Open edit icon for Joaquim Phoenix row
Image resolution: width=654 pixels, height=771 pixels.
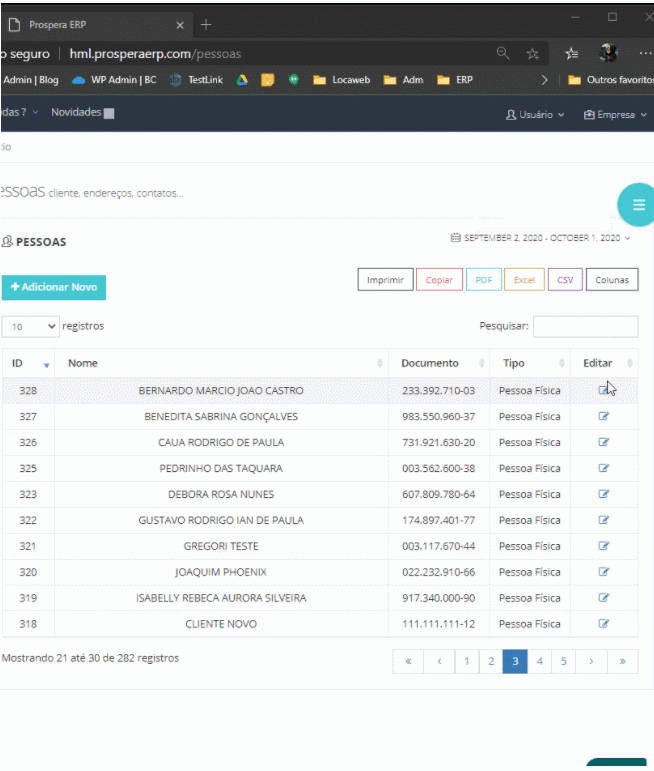603,572
